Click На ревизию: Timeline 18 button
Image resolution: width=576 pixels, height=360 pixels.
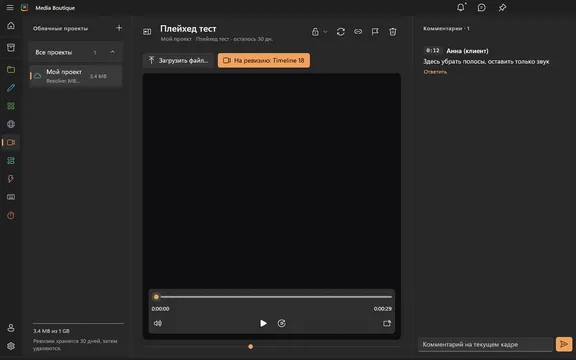coord(264,61)
